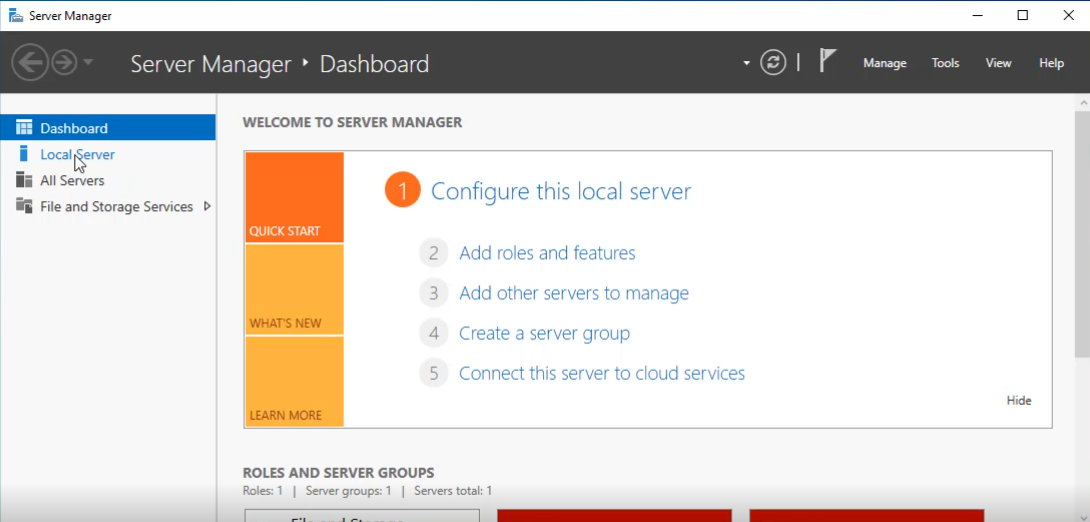Image resolution: width=1090 pixels, height=522 pixels.
Task: Click the WELCOME TO SERVER MANAGER heading
Action: (x=352, y=122)
